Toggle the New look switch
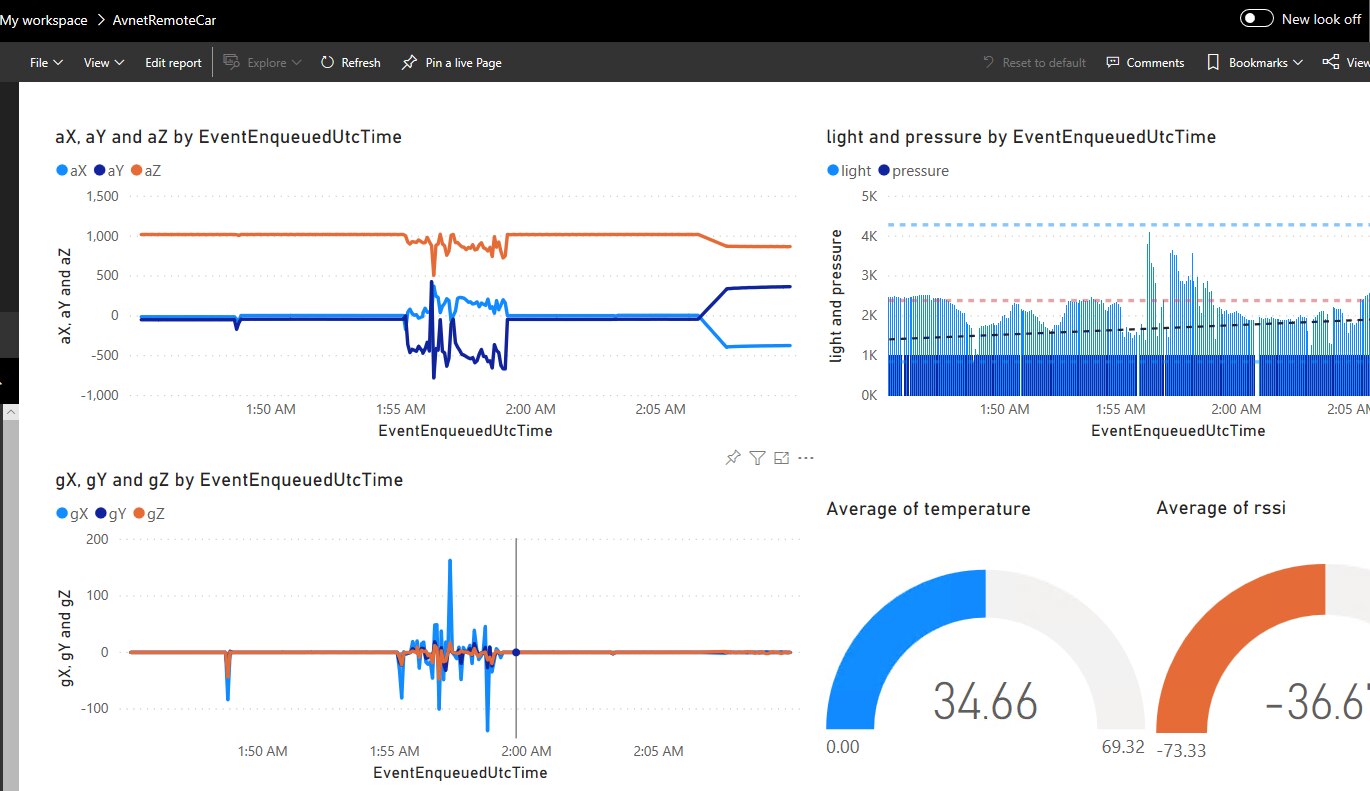 pyautogui.click(x=1256, y=19)
